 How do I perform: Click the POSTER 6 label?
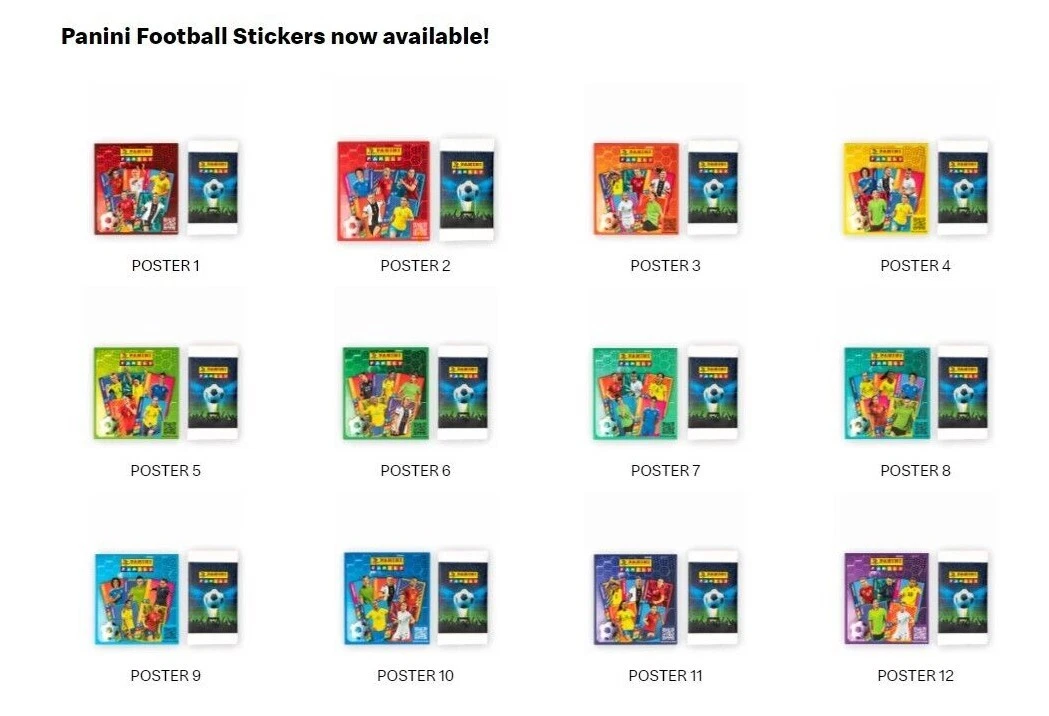415,470
